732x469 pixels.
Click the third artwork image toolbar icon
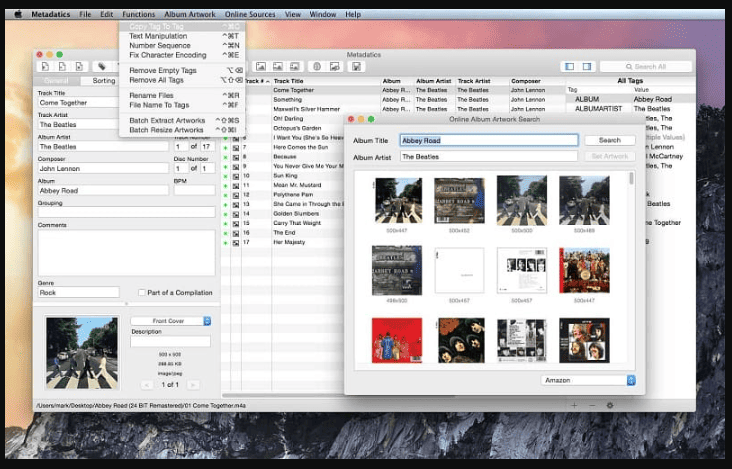click(x=295, y=67)
